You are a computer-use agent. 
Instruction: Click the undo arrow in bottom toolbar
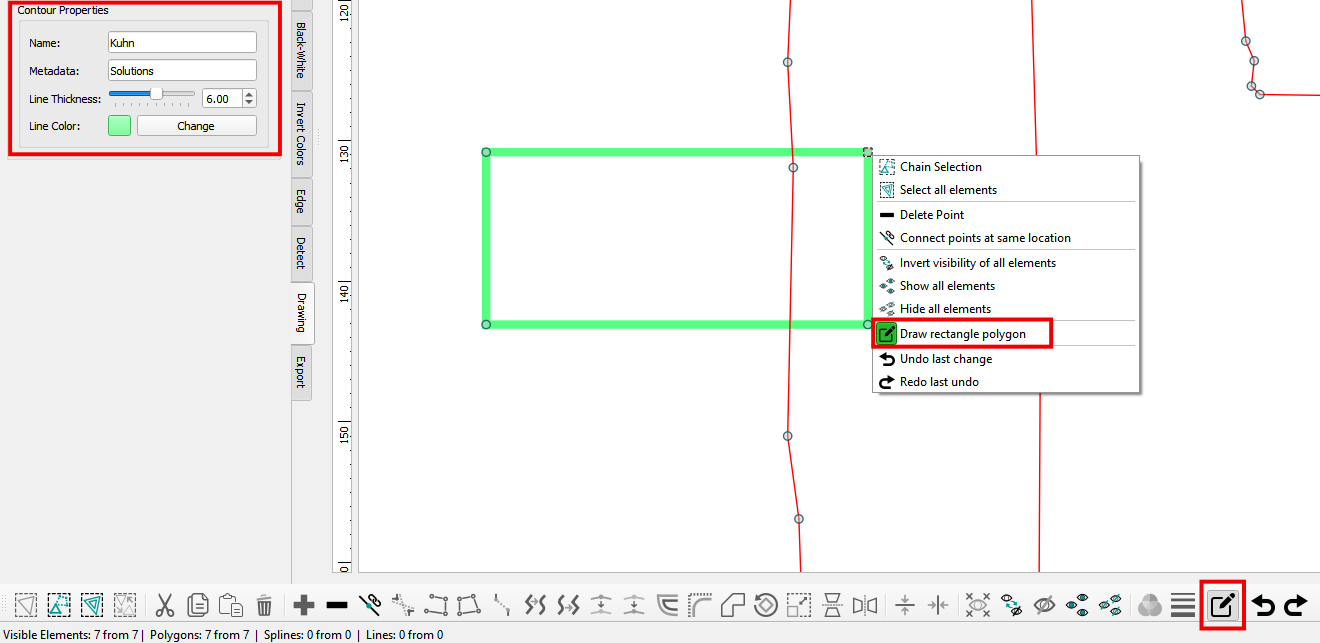tap(1264, 605)
